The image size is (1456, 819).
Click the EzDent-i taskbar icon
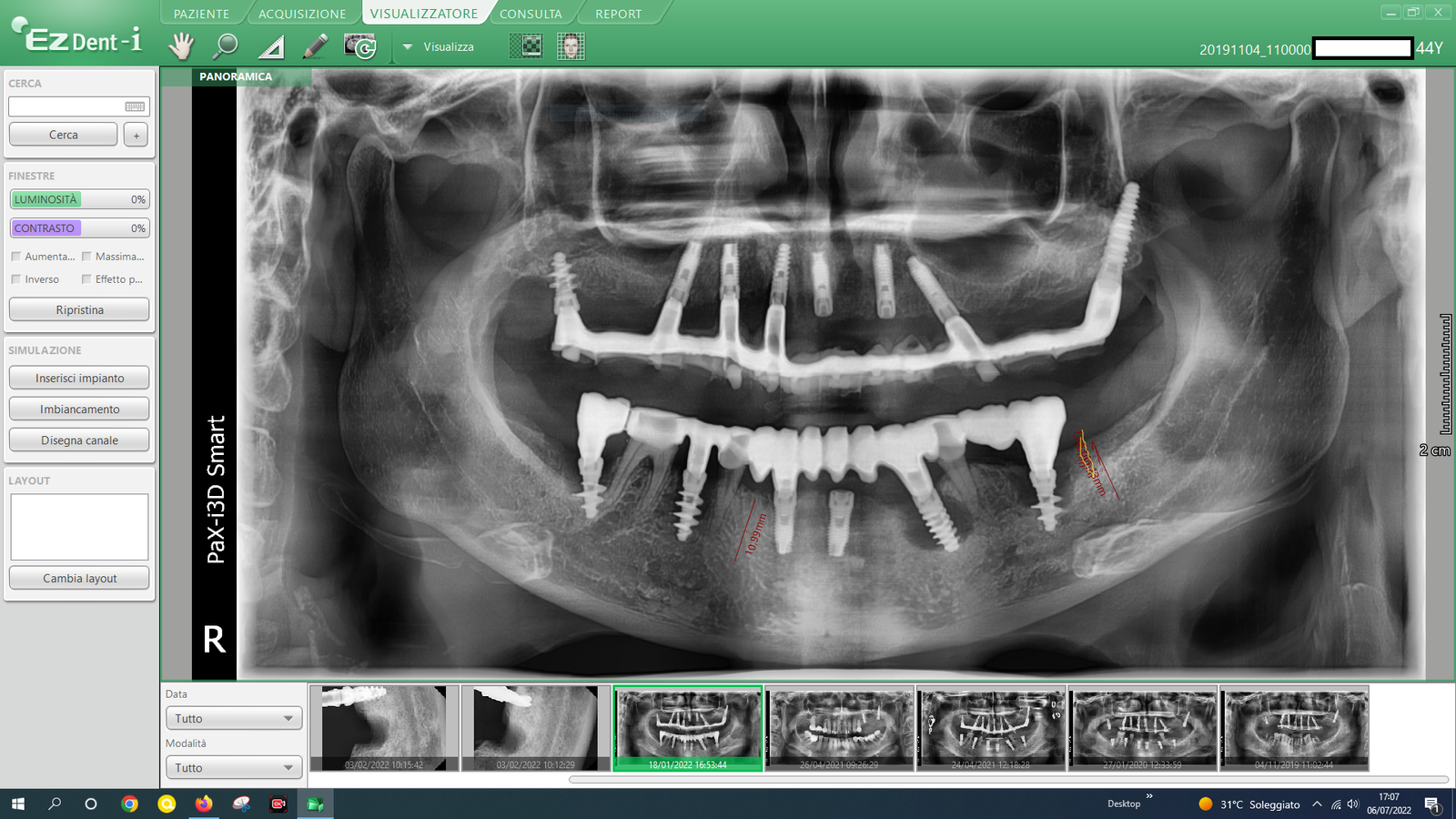coord(316,804)
